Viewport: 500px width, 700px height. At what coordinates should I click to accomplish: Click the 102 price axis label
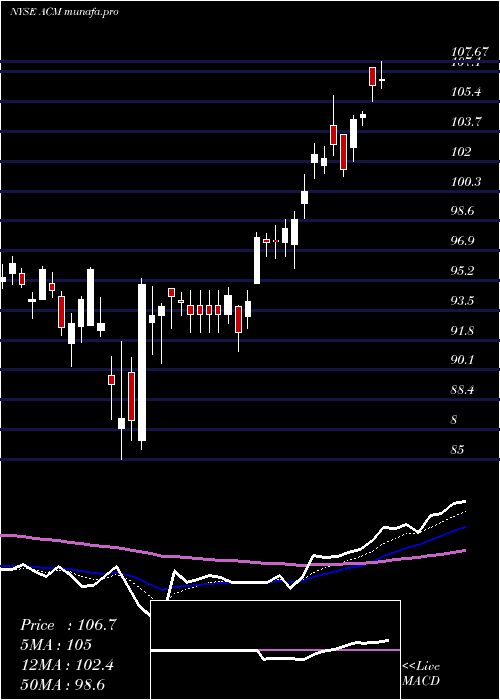pos(461,152)
